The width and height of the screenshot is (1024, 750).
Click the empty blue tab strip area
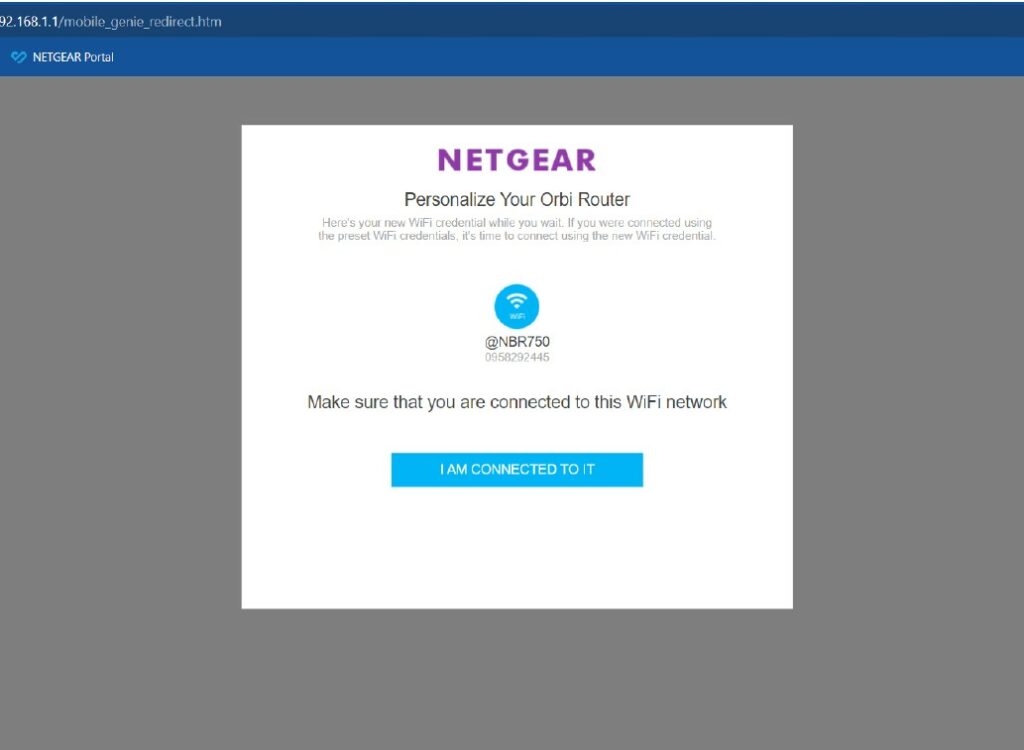568,57
